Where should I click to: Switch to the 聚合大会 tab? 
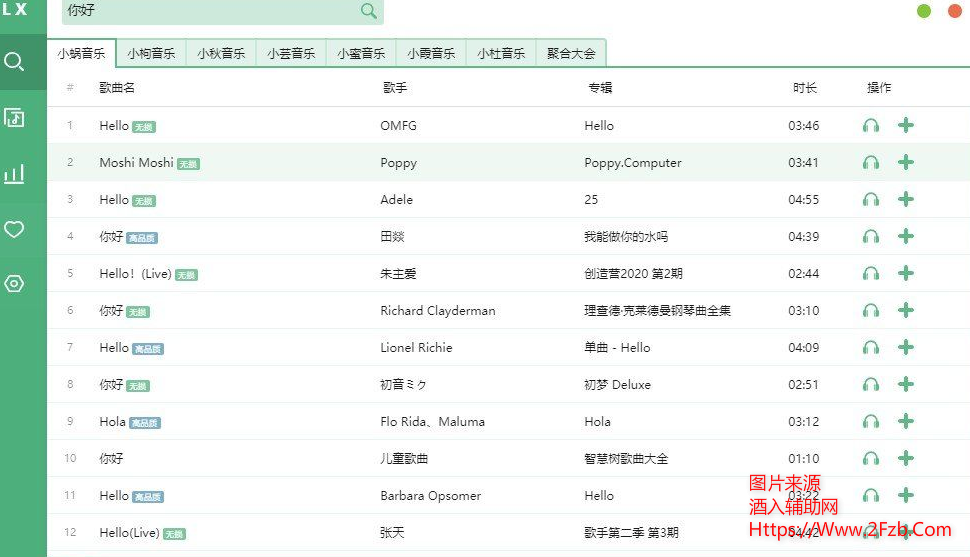point(571,54)
